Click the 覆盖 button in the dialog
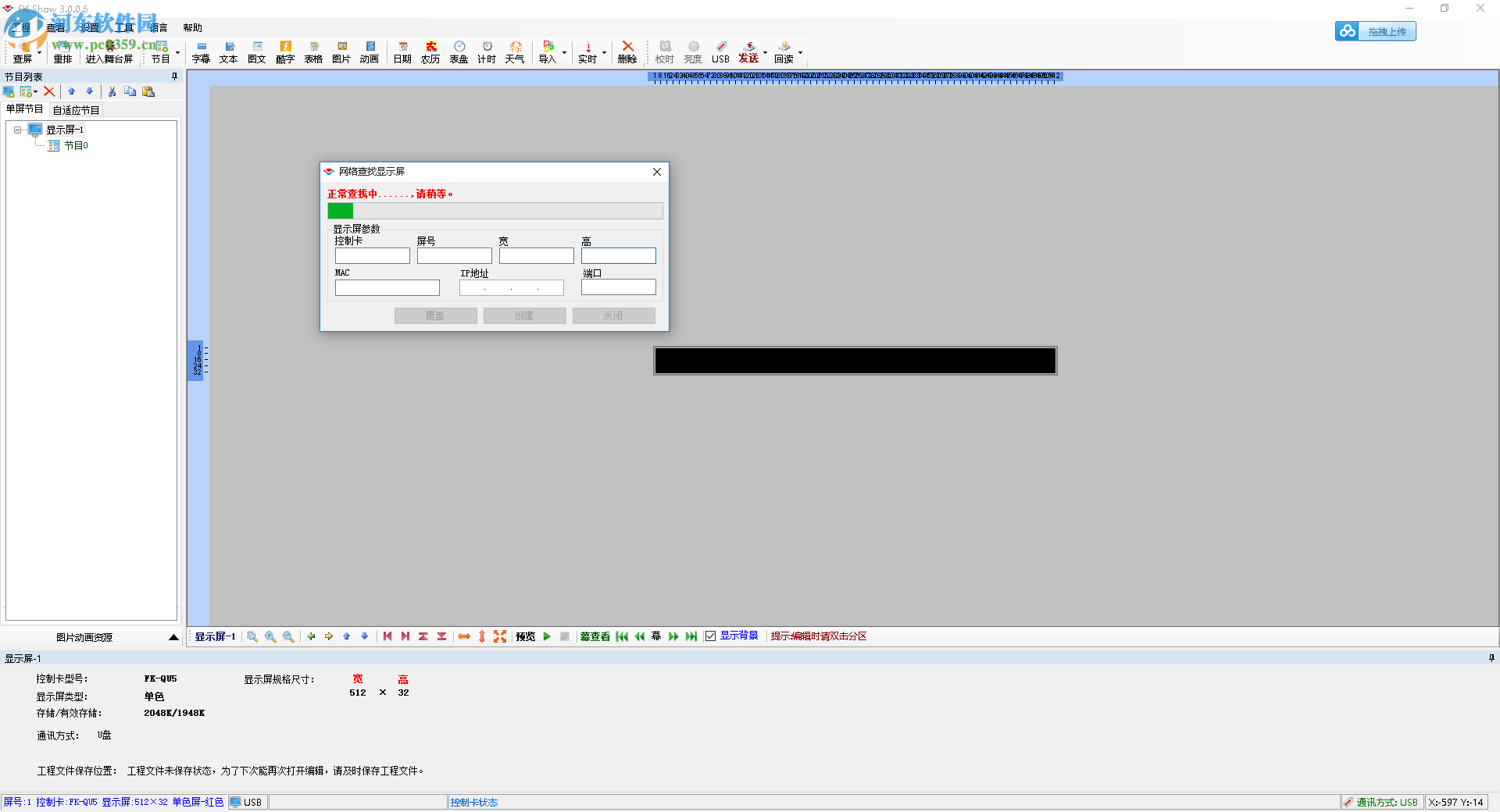The image size is (1500, 812). 435,315
